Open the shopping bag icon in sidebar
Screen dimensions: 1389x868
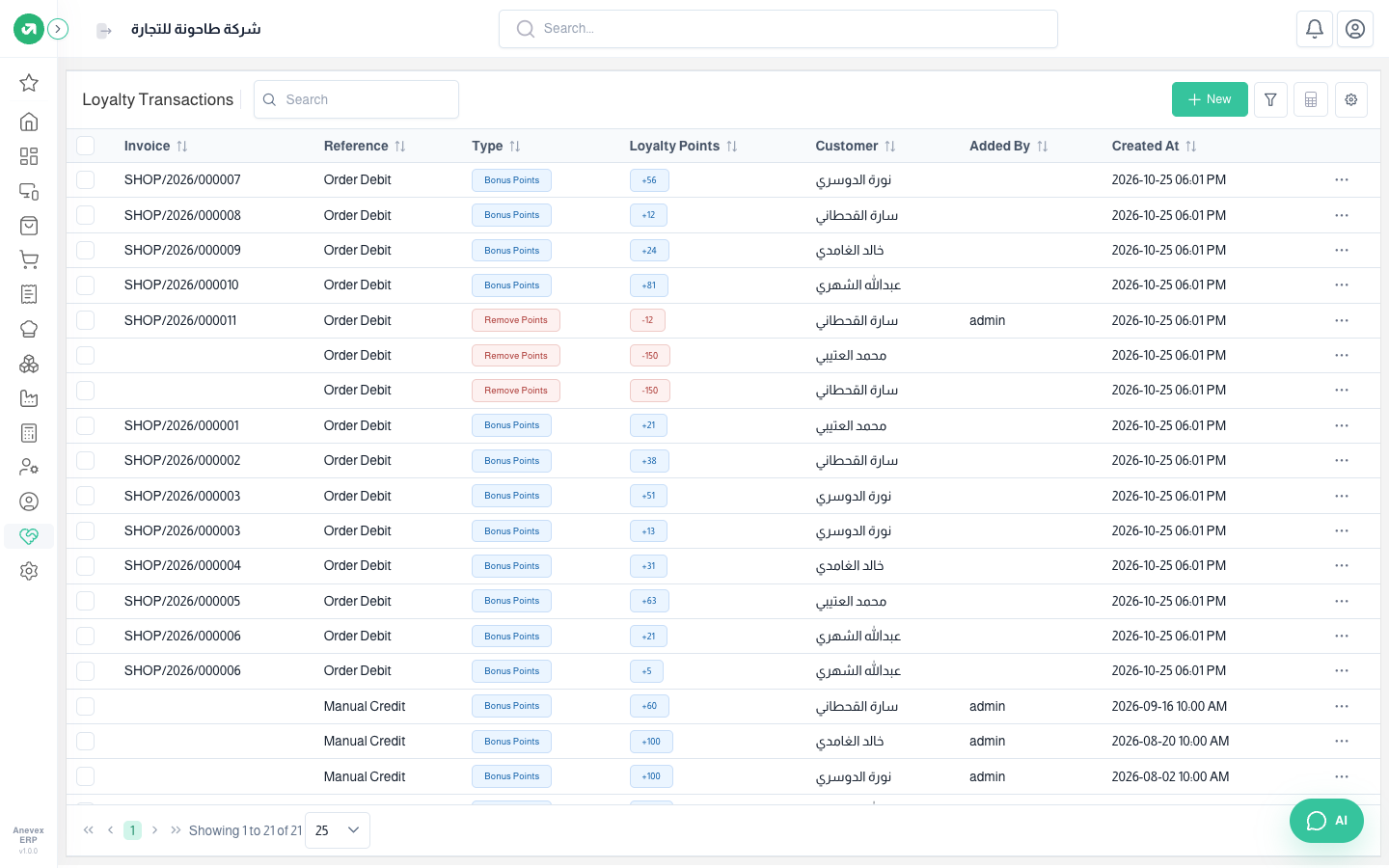29,226
